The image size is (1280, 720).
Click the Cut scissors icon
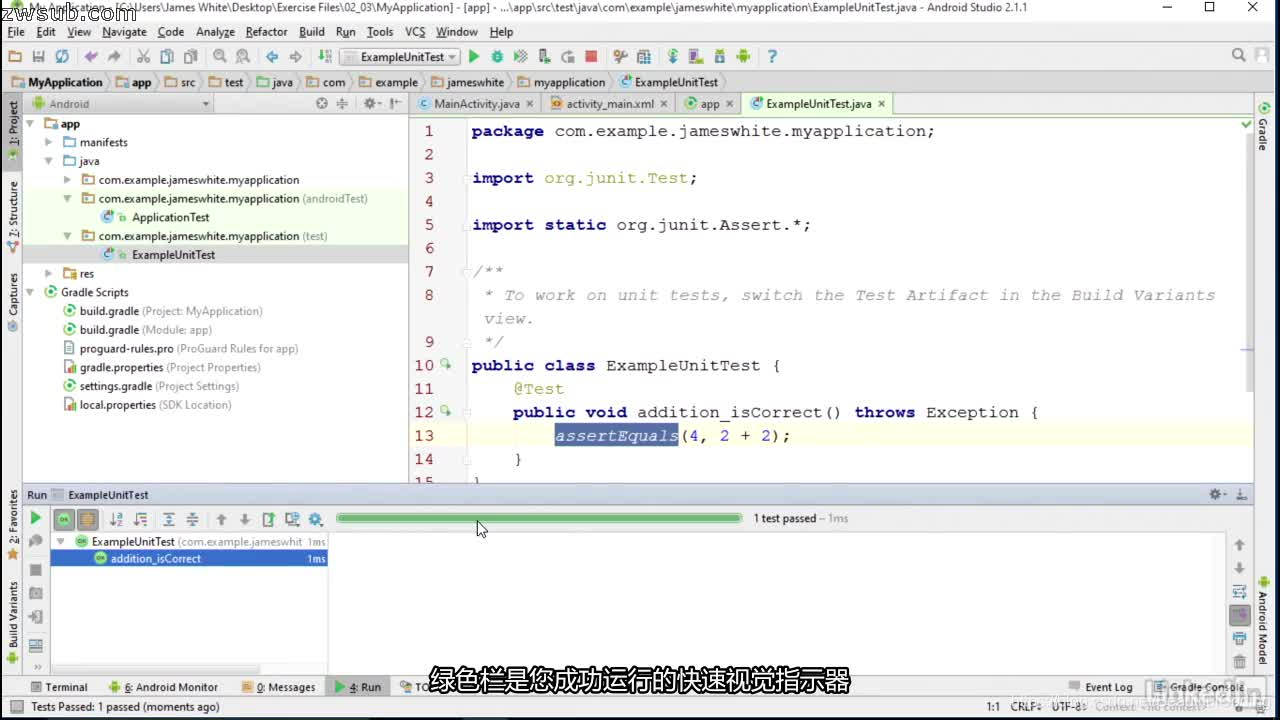pos(143,57)
